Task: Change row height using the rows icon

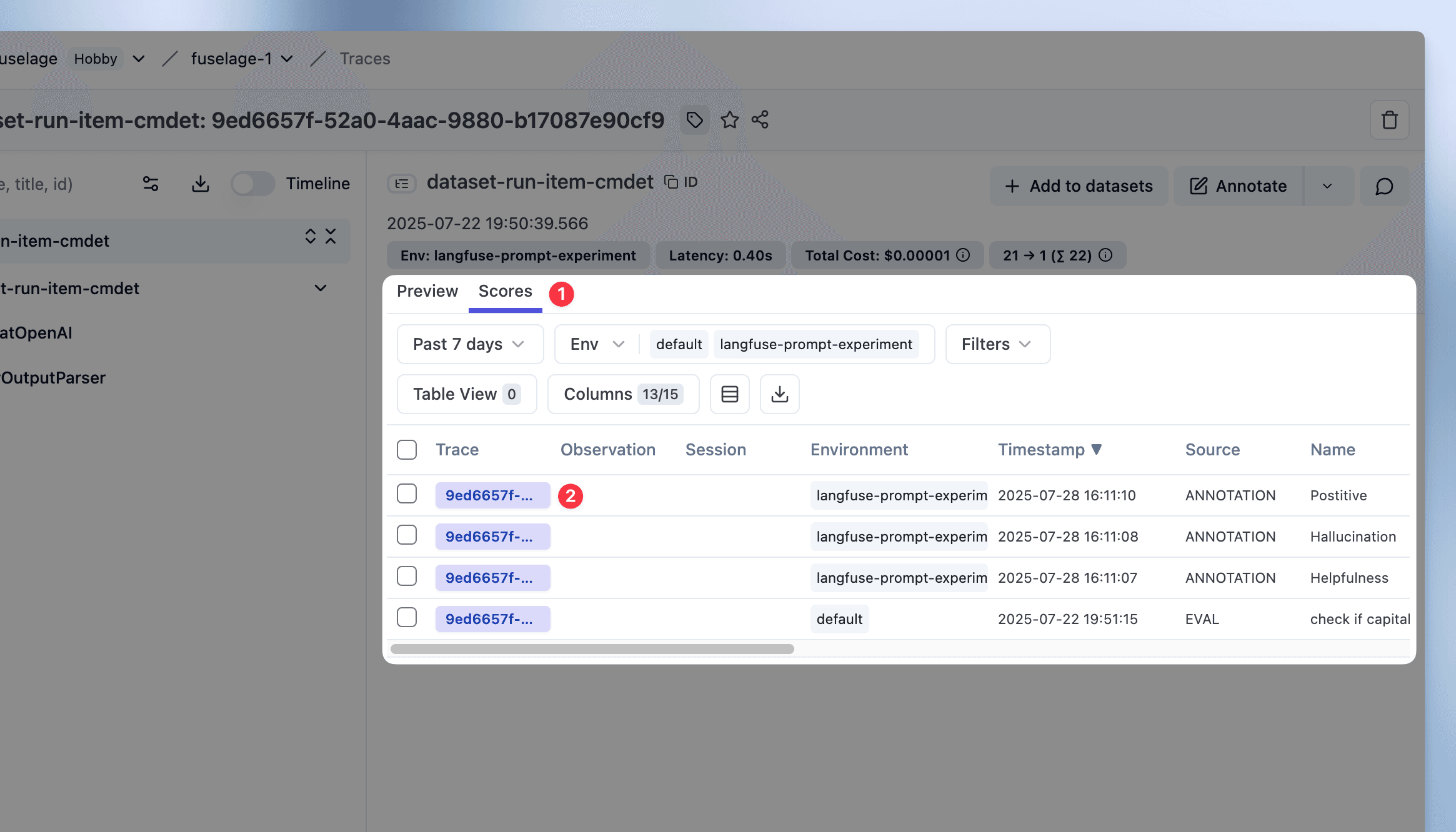Action: (729, 394)
